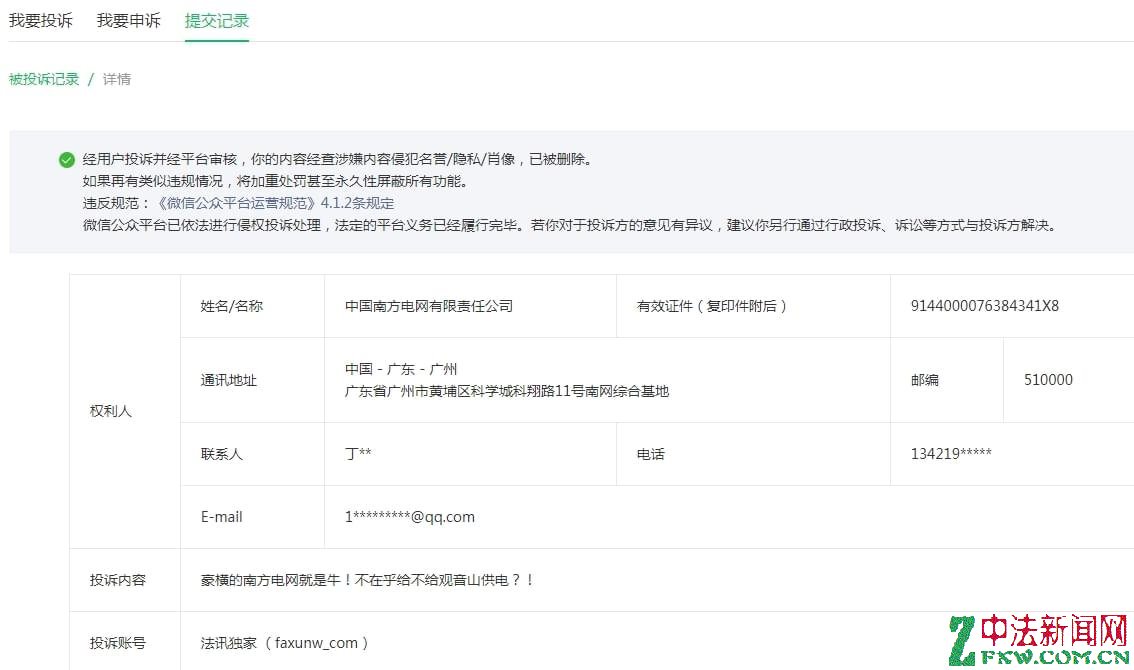
Task: Click the masked email address @qq.com
Action: click(x=410, y=517)
